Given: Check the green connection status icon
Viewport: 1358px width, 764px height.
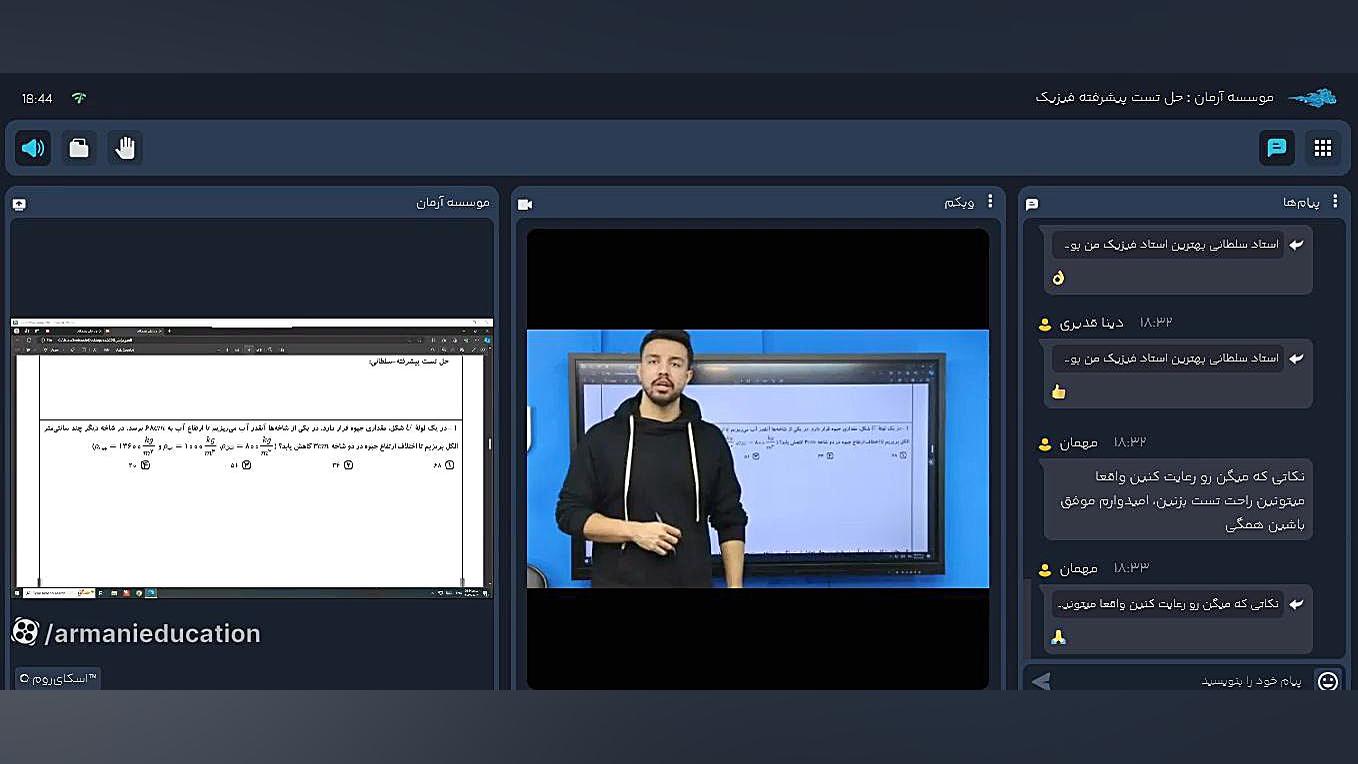Looking at the screenshot, I should click(x=79, y=98).
